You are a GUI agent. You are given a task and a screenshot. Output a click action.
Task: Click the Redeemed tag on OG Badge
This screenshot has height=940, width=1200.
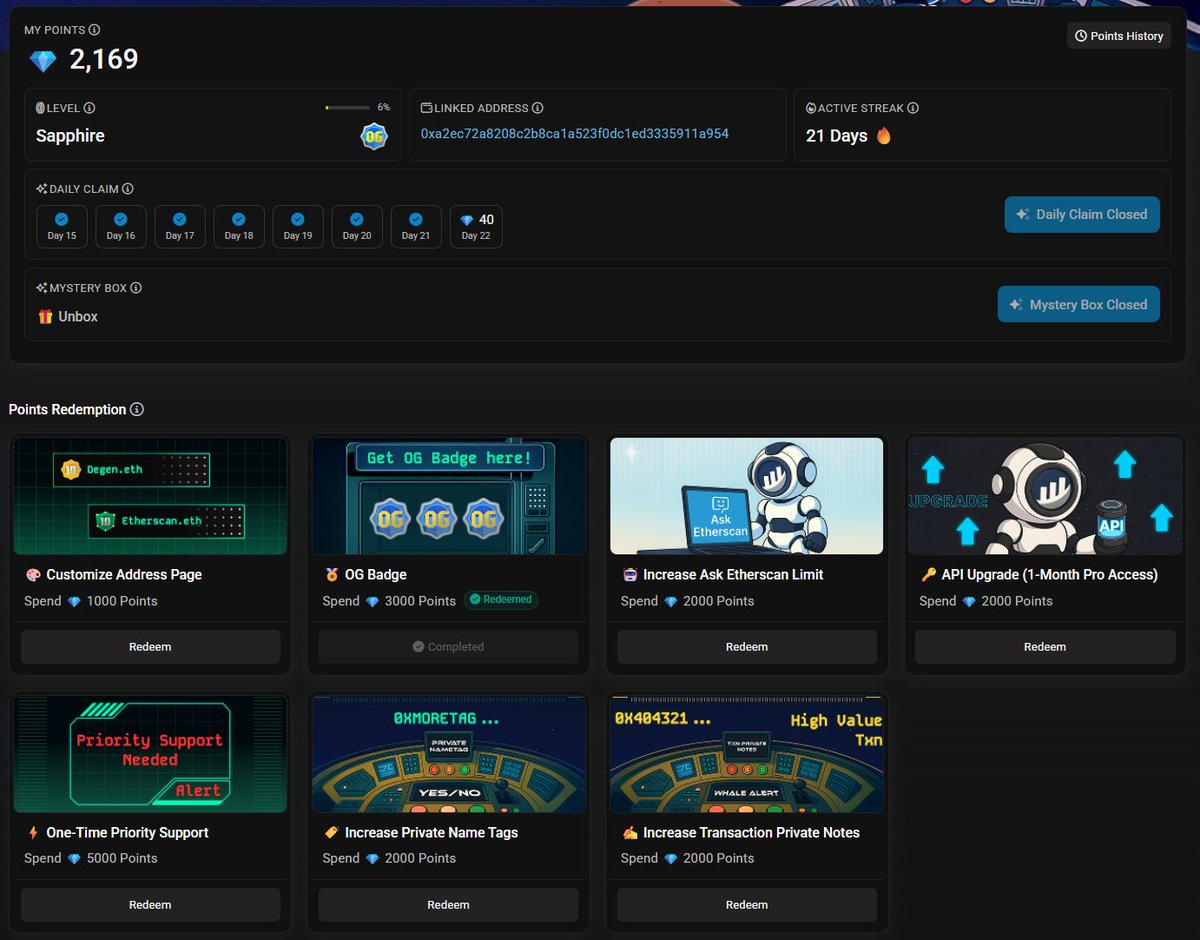pos(501,600)
